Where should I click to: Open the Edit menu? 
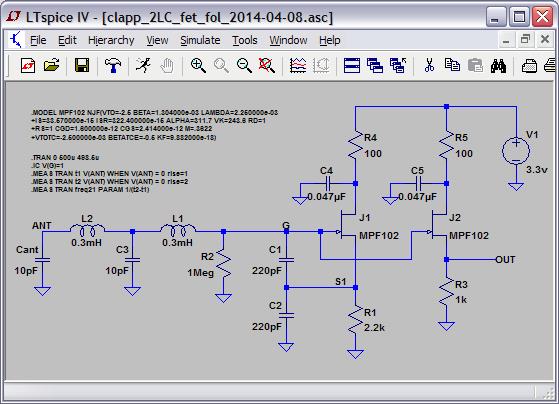tap(67, 40)
